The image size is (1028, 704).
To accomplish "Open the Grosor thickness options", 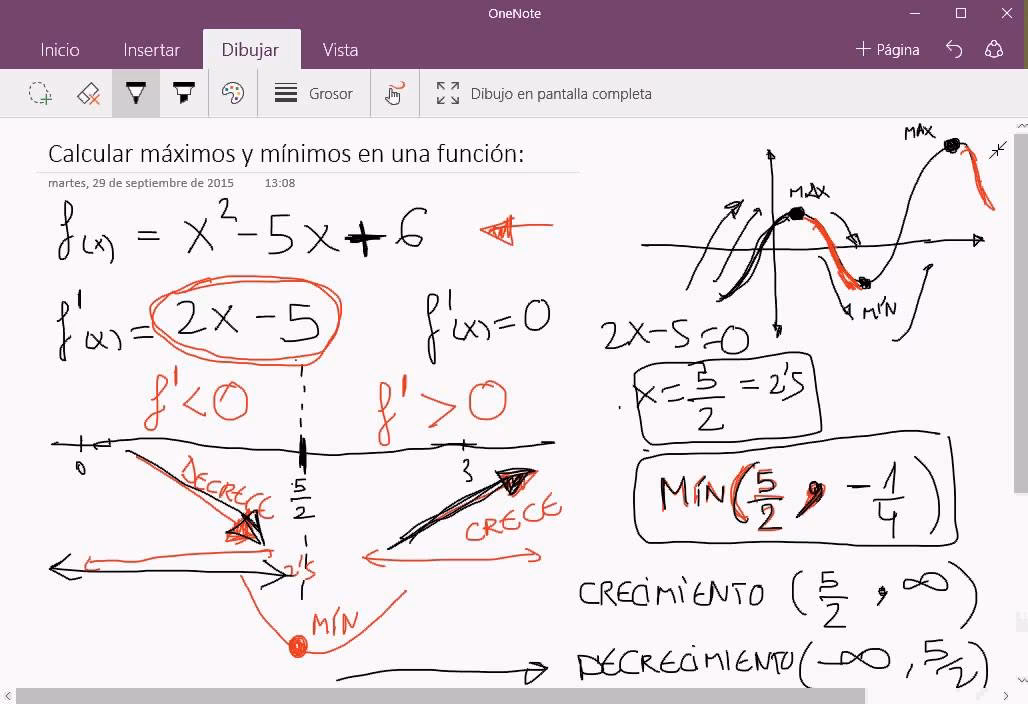I will [x=313, y=93].
